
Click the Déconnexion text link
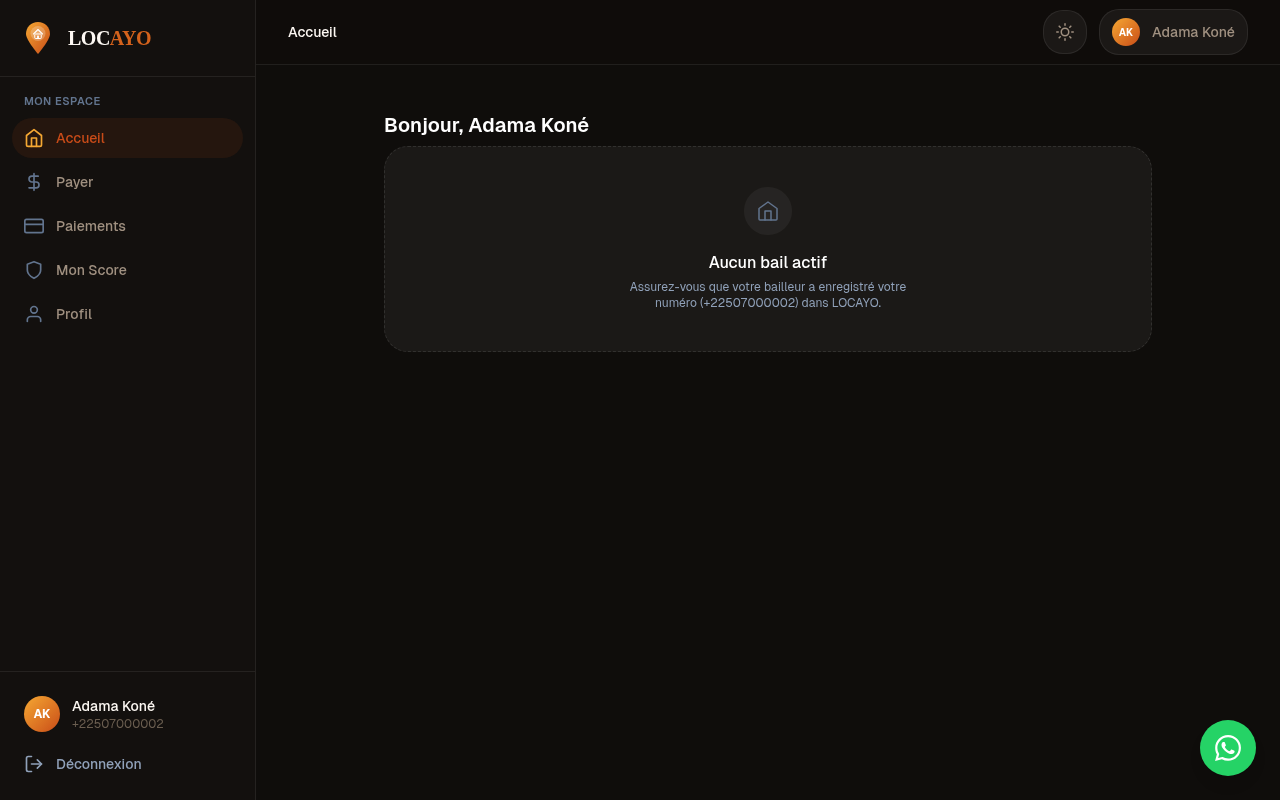click(x=98, y=764)
